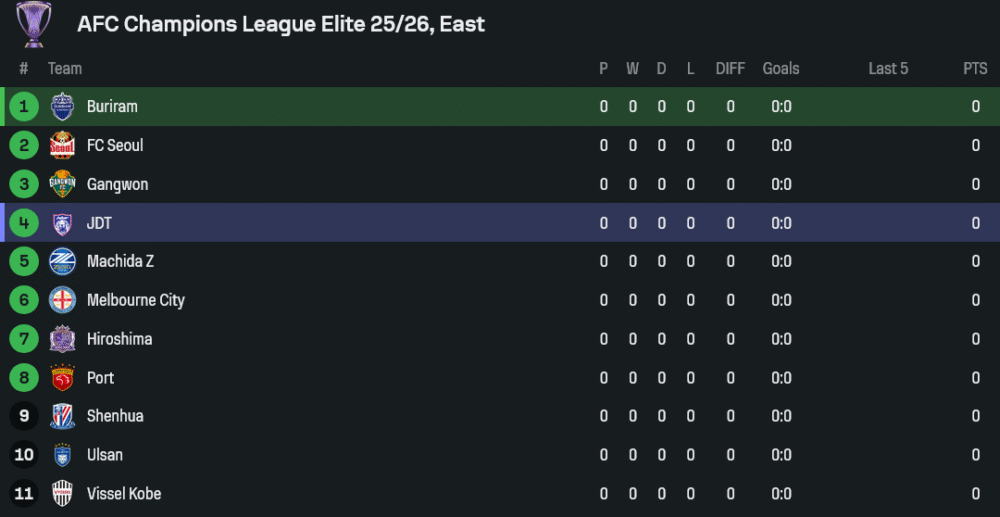Click the green position 1 badge

[24, 107]
